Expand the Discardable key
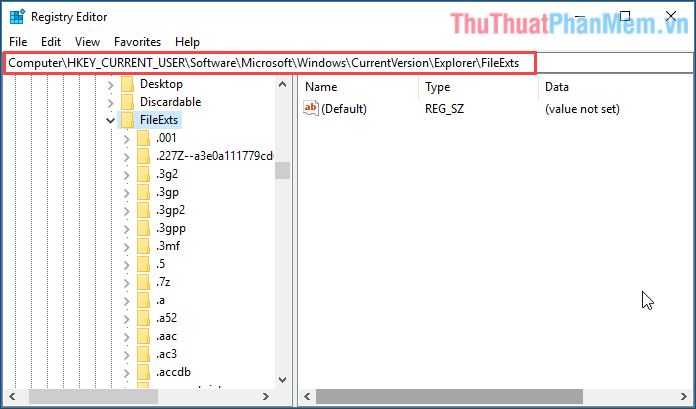This screenshot has height=409, width=696. click(111, 103)
